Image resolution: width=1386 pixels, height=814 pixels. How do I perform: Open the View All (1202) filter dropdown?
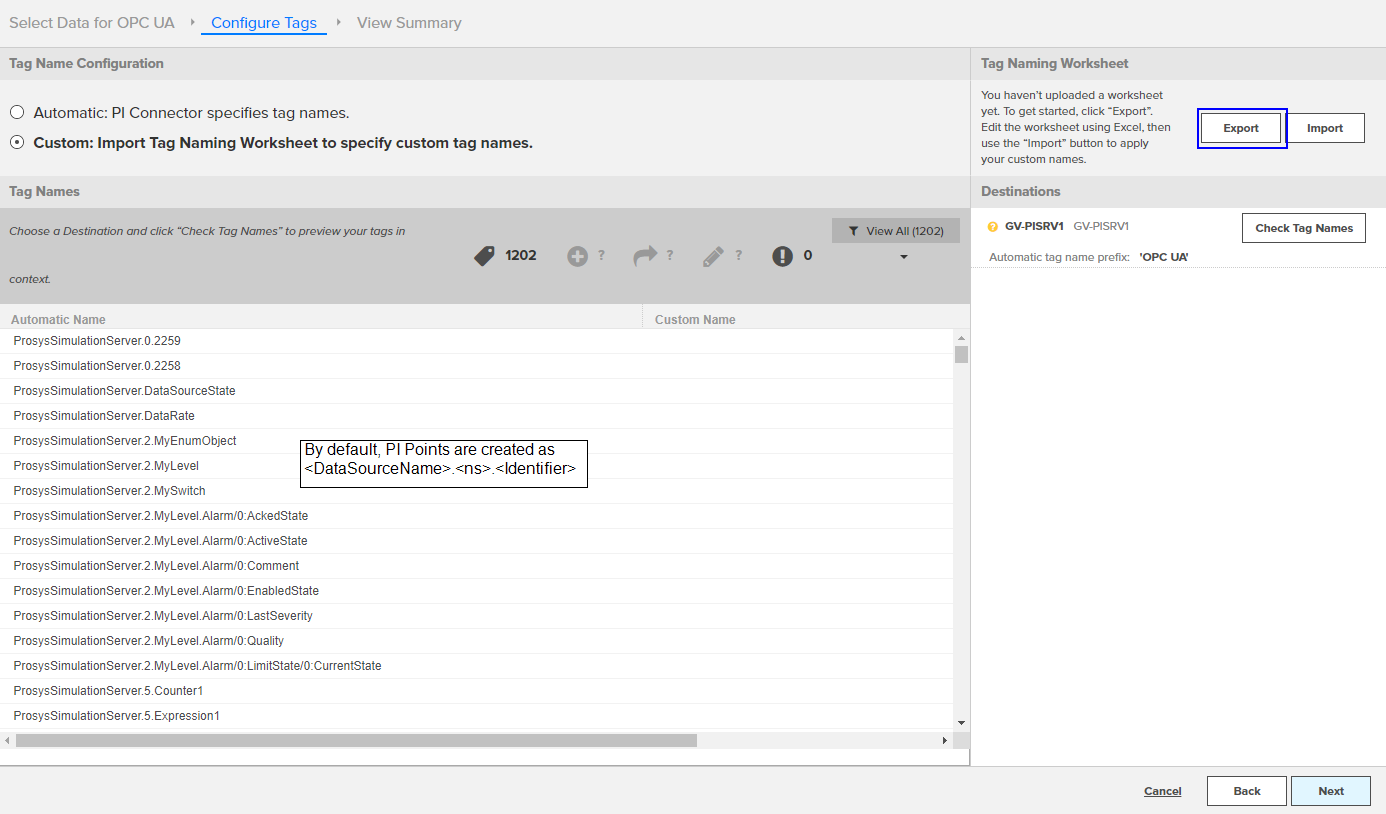tap(895, 231)
